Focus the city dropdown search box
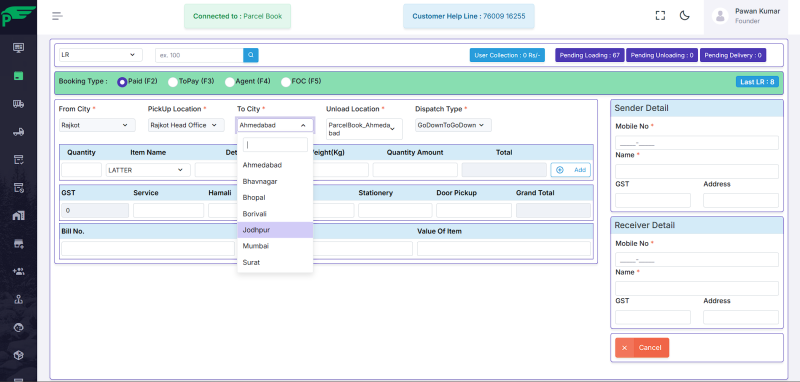Viewport: 800px width, 382px height. [275, 145]
